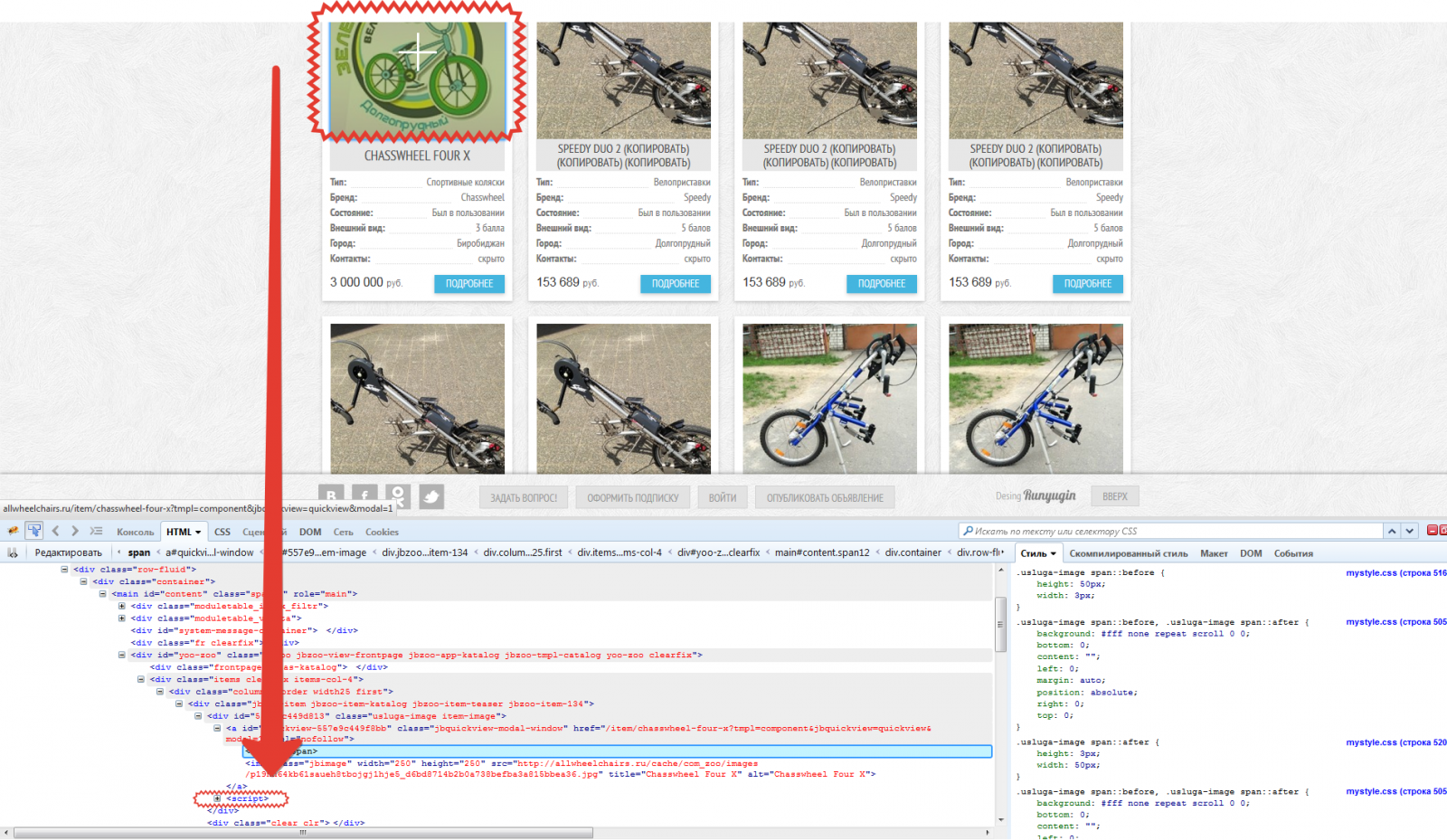Viewport: 1447px width, 840px height.
Task: Open the Стиль side panel dropdown
Action: click(x=1038, y=553)
